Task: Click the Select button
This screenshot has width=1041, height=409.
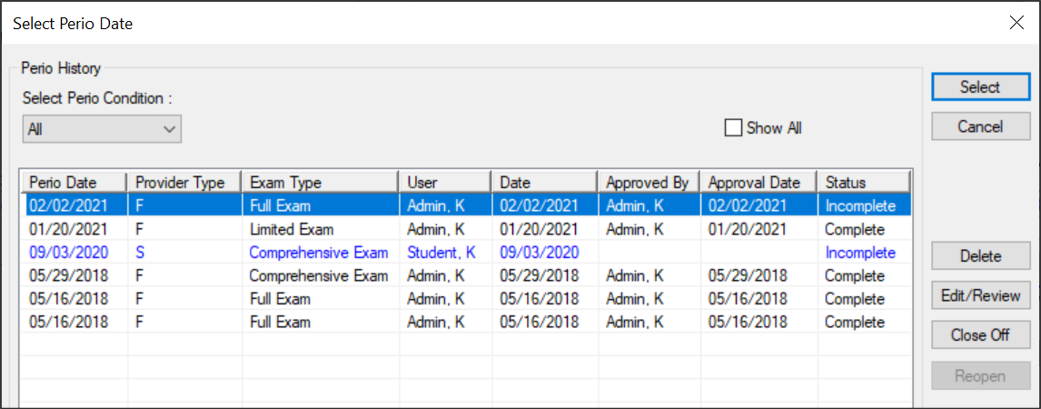Action: click(x=980, y=87)
